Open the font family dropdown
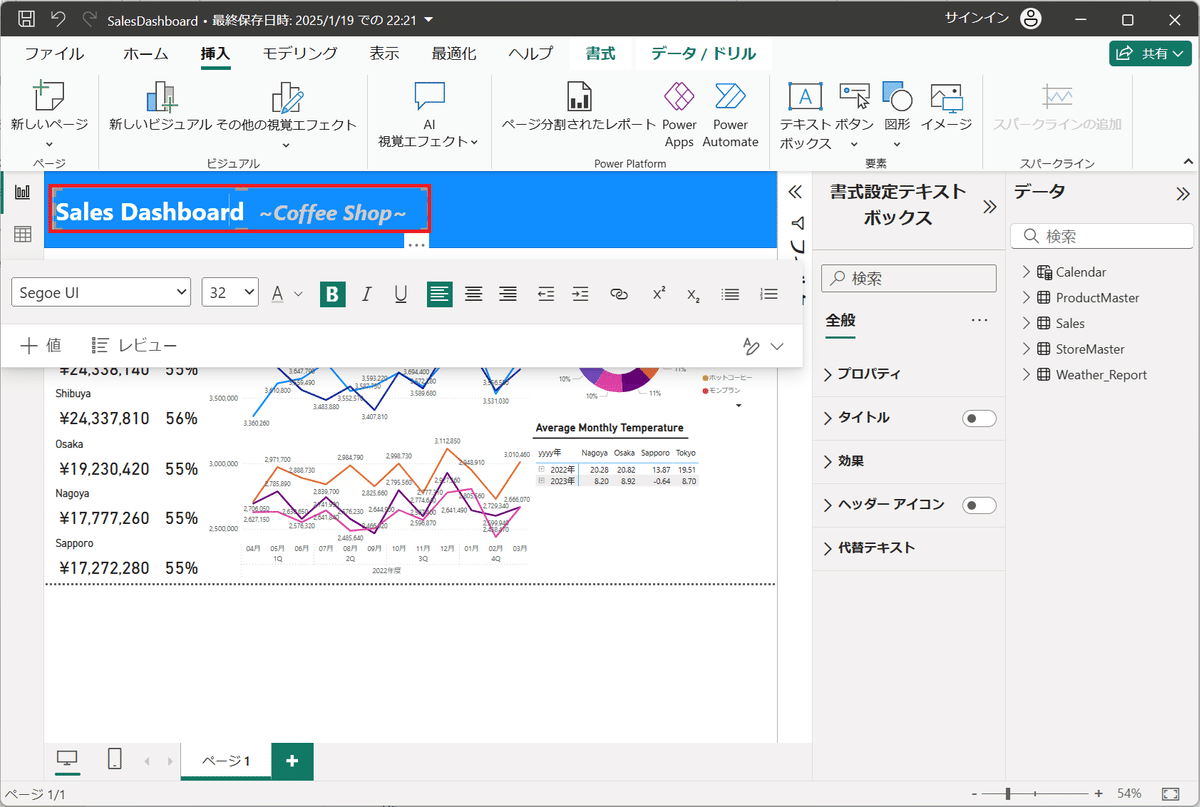The height and width of the screenshot is (807, 1200). [x=101, y=292]
